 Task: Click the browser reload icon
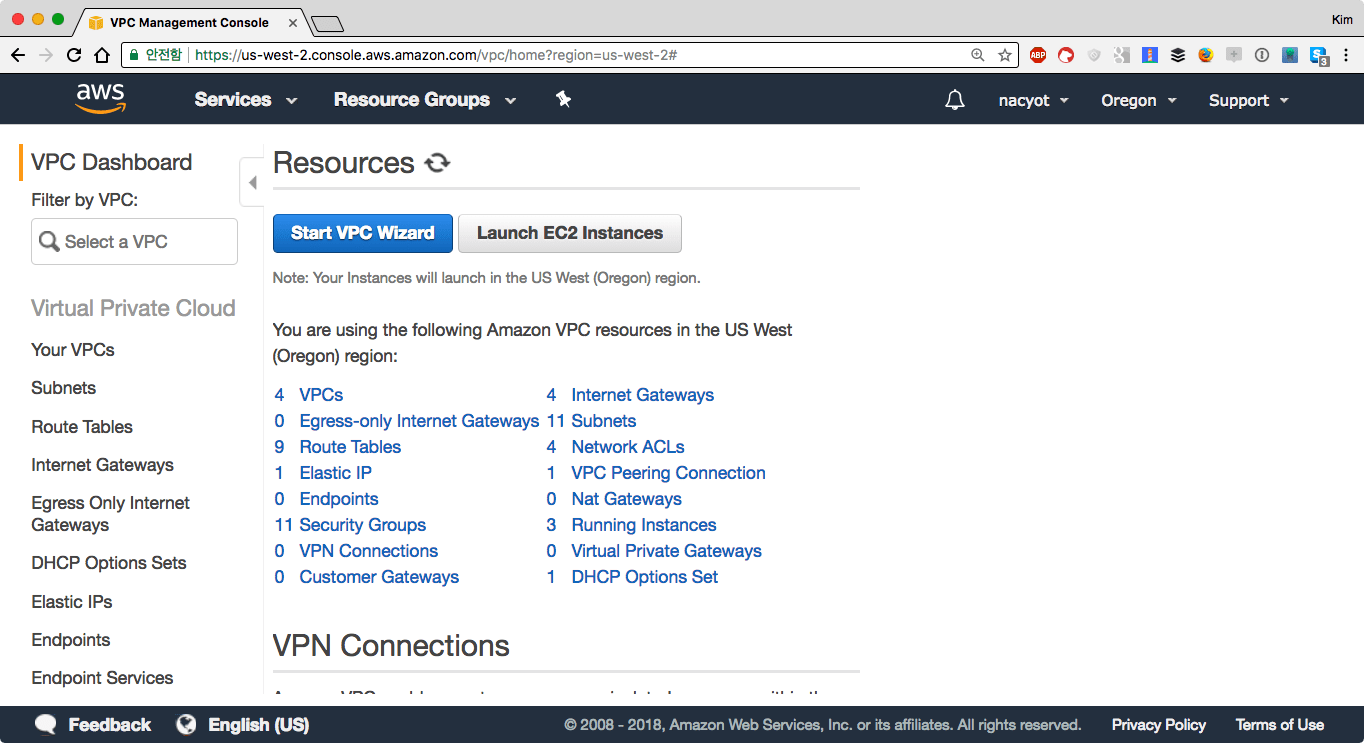click(74, 55)
